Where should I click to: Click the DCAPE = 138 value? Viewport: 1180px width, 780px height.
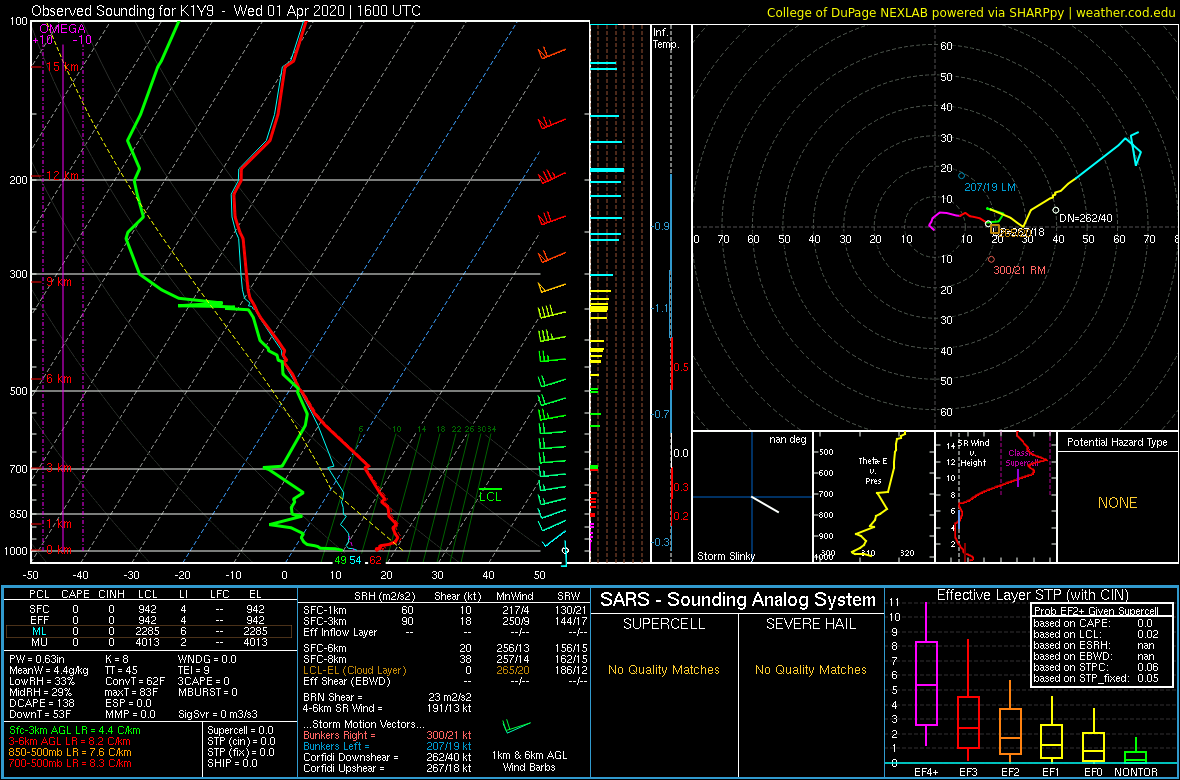42,705
